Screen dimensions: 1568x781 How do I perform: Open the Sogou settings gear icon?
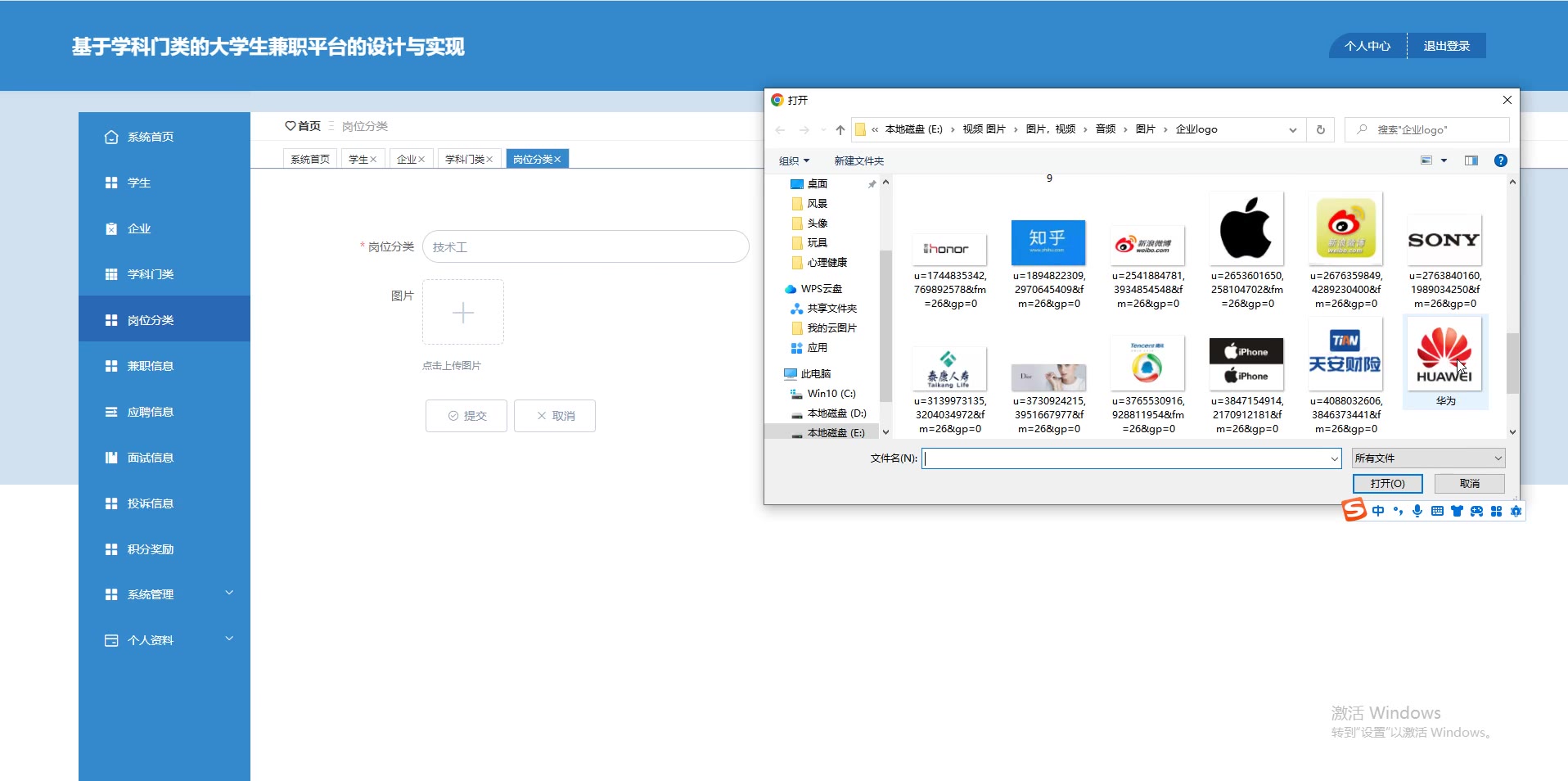pyautogui.click(x=1516, y=511)
